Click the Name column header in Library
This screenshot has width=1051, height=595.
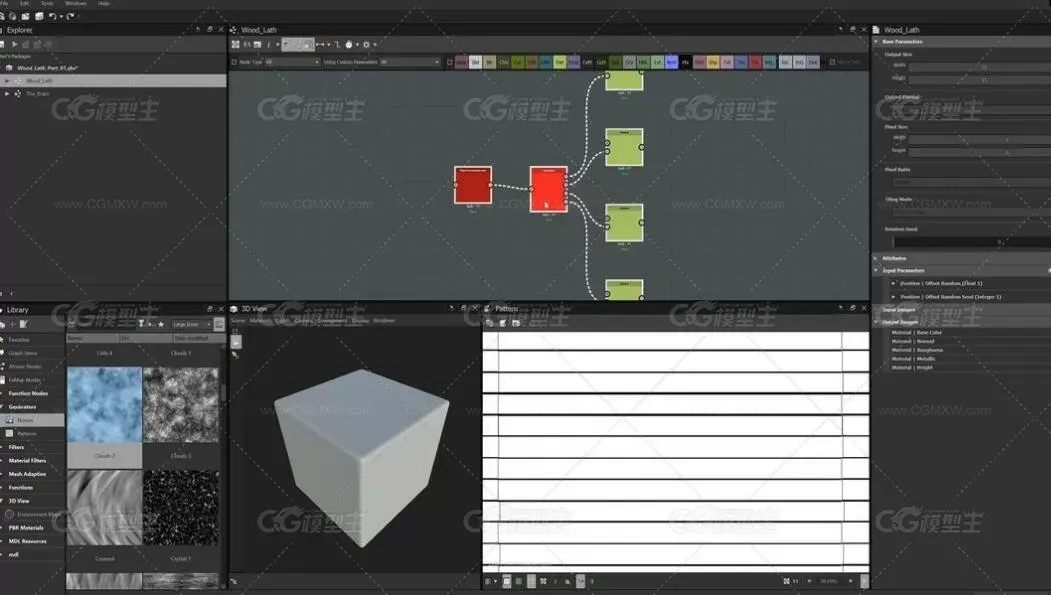click(x=92, y=338)
